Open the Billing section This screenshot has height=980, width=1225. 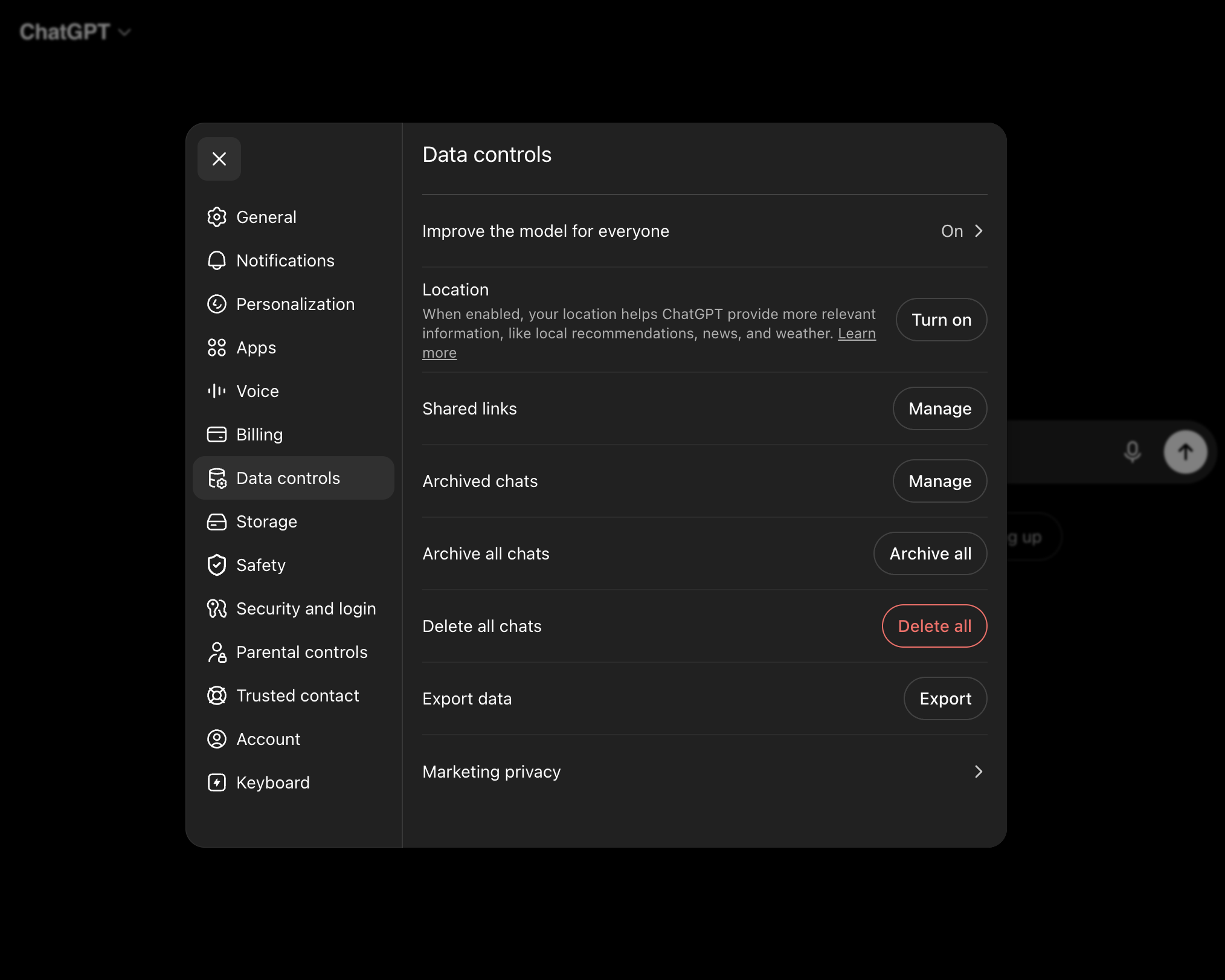(x=294, y=434)
